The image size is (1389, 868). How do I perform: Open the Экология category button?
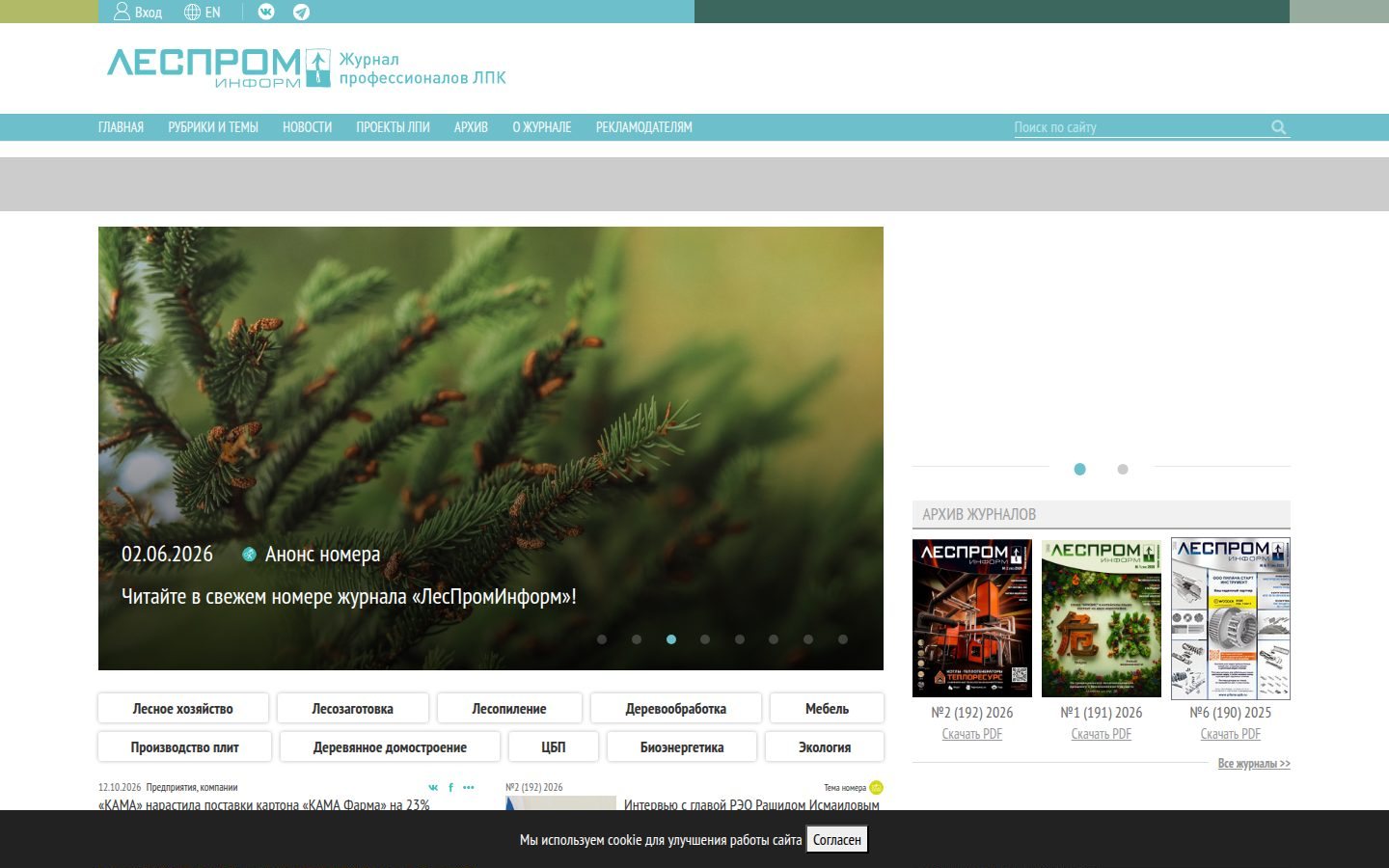coord(825,747)
